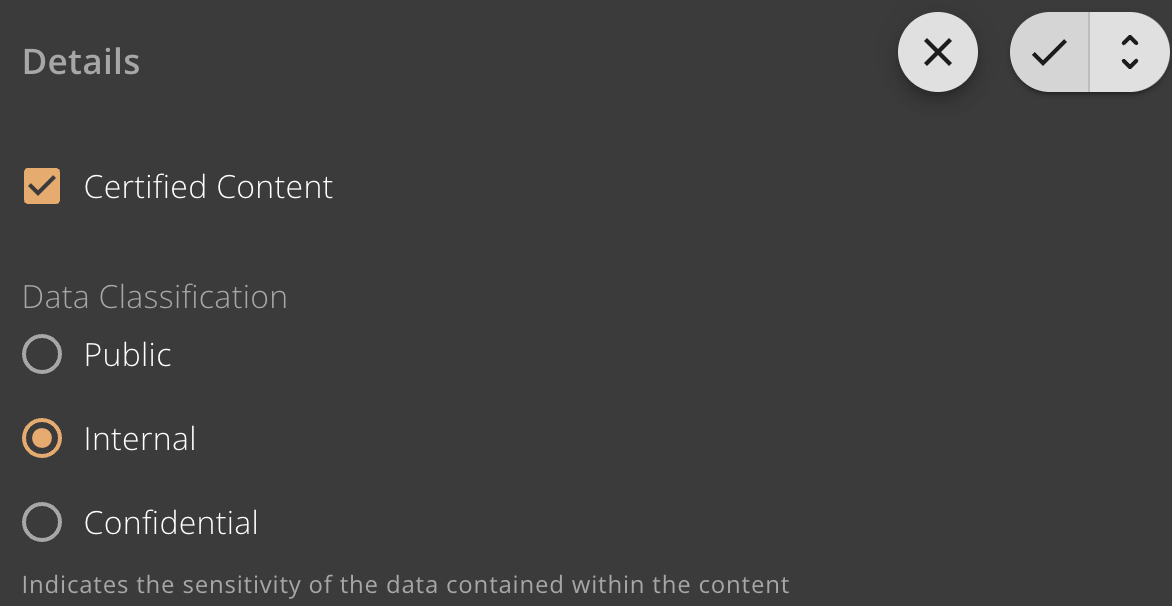The width and height of the screenshot is (1172, 606).
Task: Click the Confidential option label
Action: pyautogui.click(x=171, y=522)
